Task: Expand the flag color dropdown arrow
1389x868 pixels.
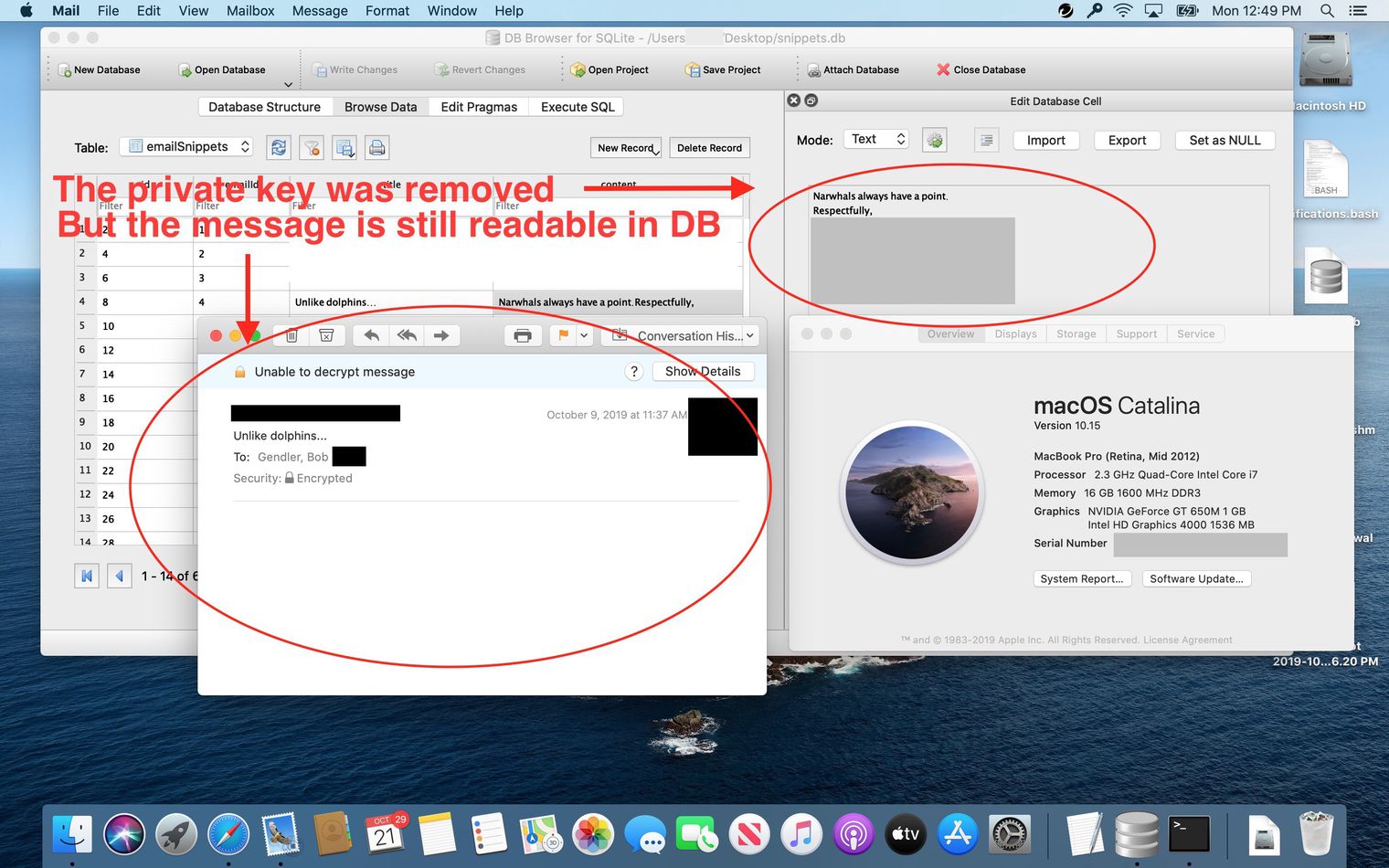Action: click(x=584, y=335)
